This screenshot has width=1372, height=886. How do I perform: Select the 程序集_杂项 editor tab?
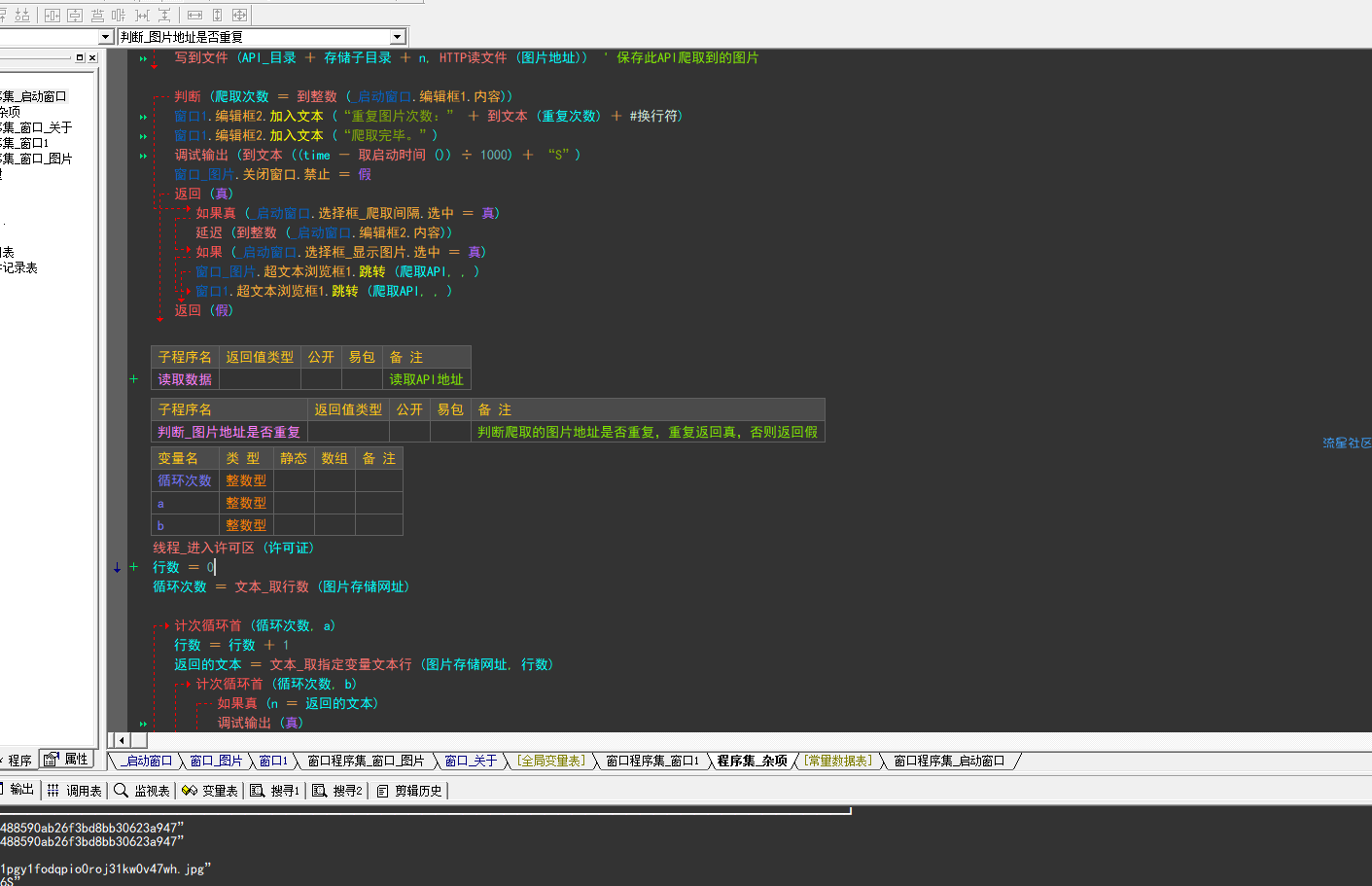(753, 761)
